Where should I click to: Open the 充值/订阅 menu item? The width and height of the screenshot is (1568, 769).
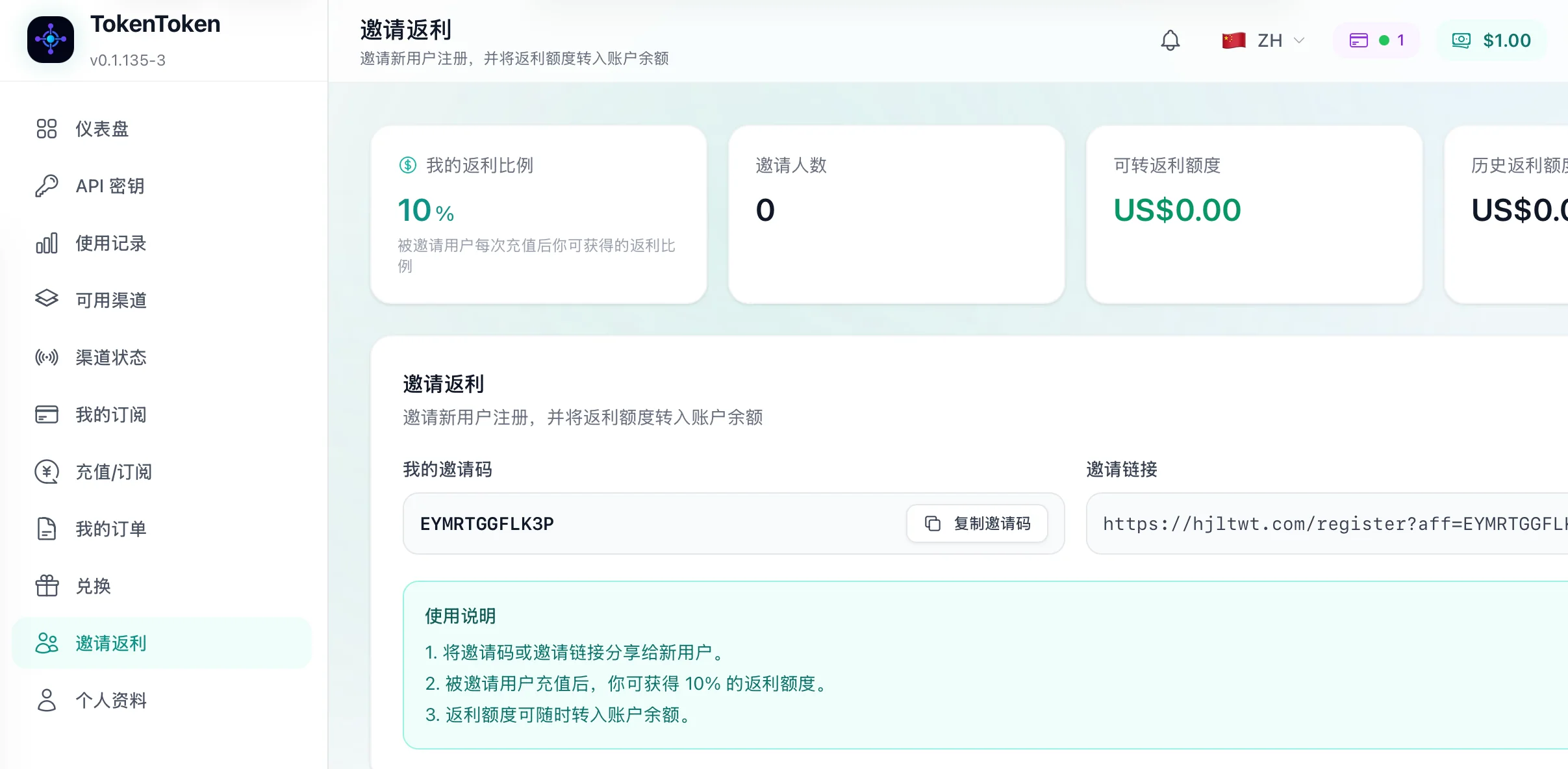tap(162, 472)
